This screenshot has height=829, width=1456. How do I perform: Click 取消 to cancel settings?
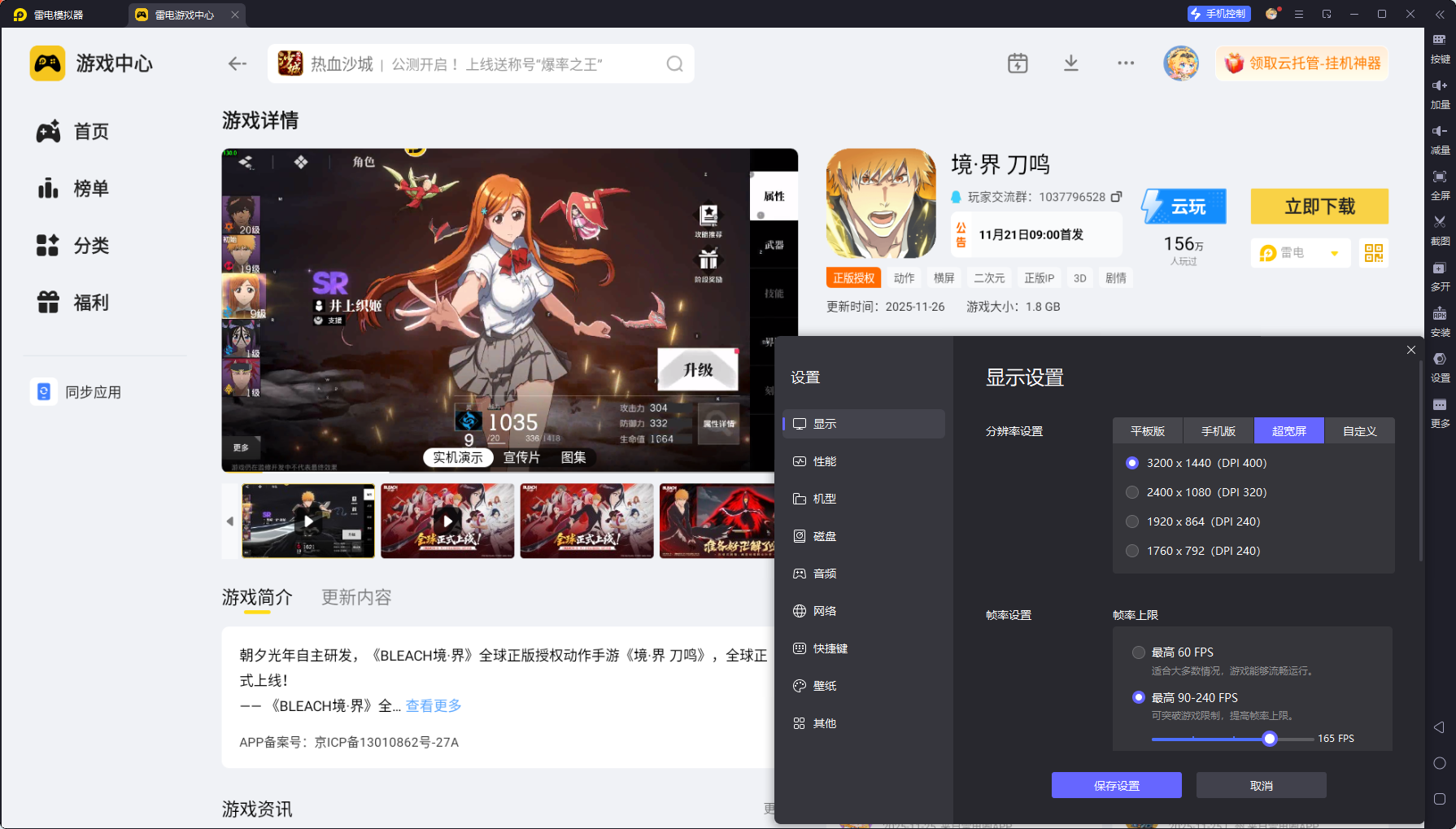[1262, 785]
